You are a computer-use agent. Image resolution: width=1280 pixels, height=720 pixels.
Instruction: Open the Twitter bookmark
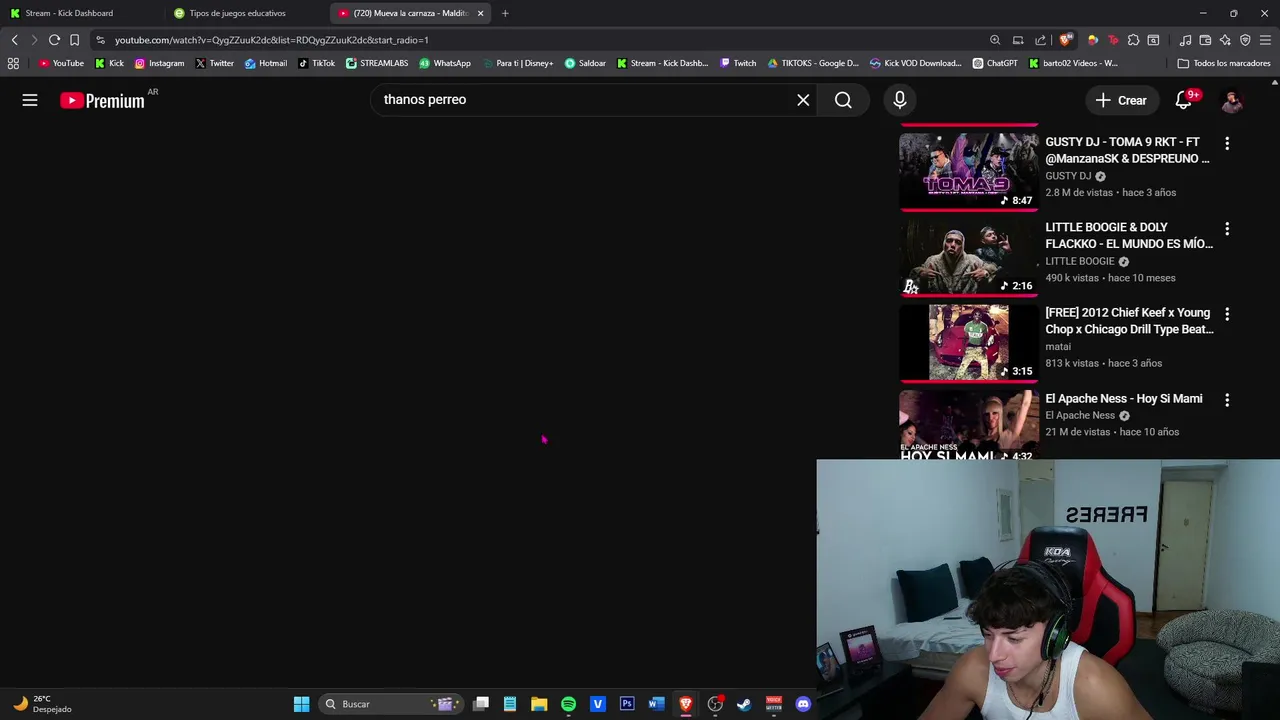pos(214,63)
